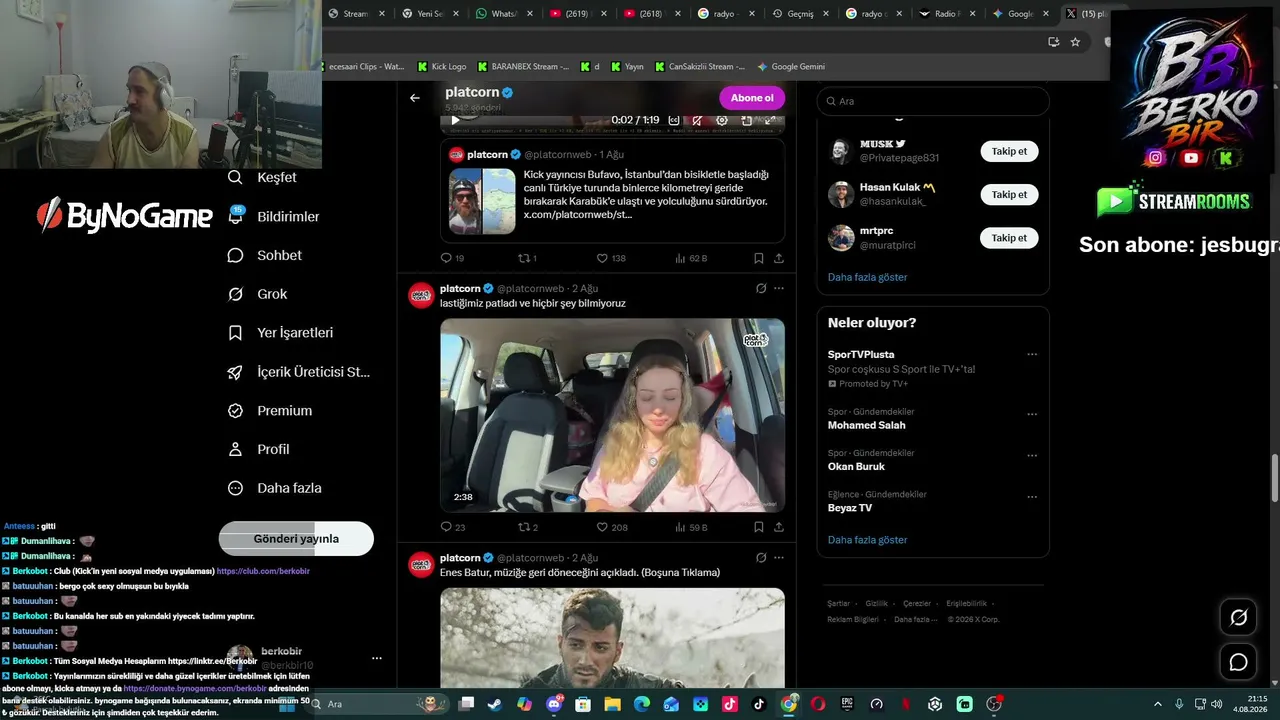Switch to the Radio browser tab
The height and width of the screenshot is (720, 1280).
point(946,14)
